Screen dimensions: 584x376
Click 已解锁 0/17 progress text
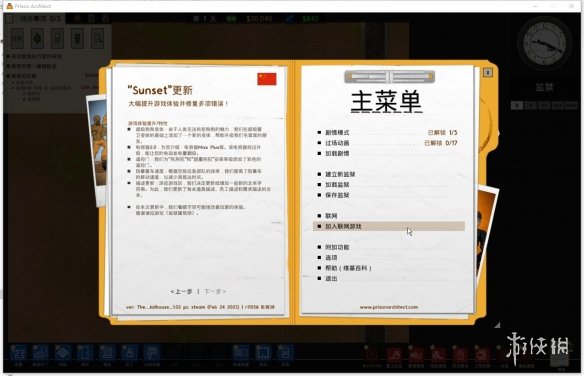pyautogui.click(x=441, y=143)
